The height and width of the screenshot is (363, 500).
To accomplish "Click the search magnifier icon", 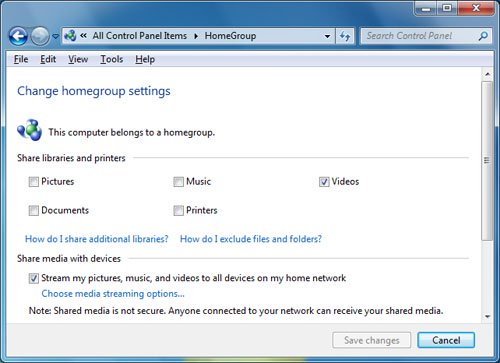I will tap(483, 36).
